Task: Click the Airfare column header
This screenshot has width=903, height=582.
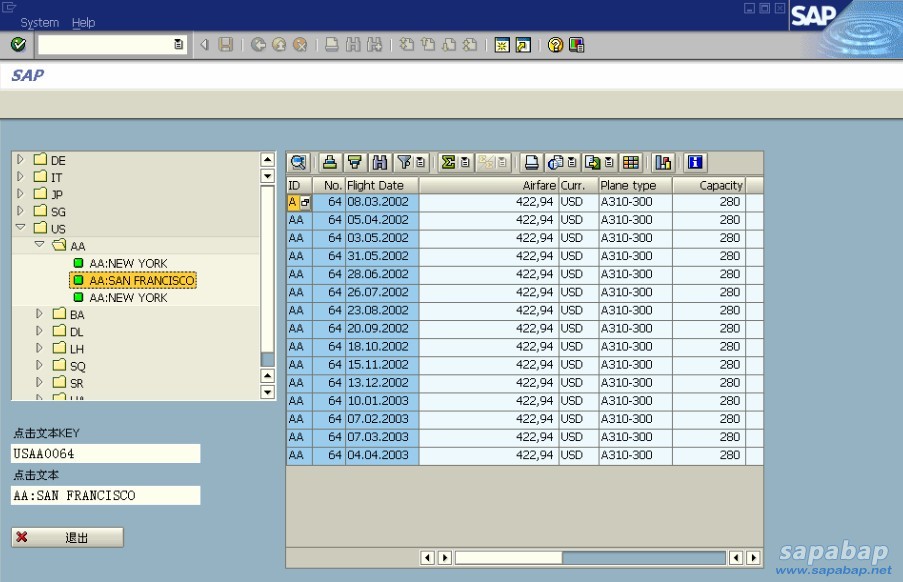Action: [488, 185]
